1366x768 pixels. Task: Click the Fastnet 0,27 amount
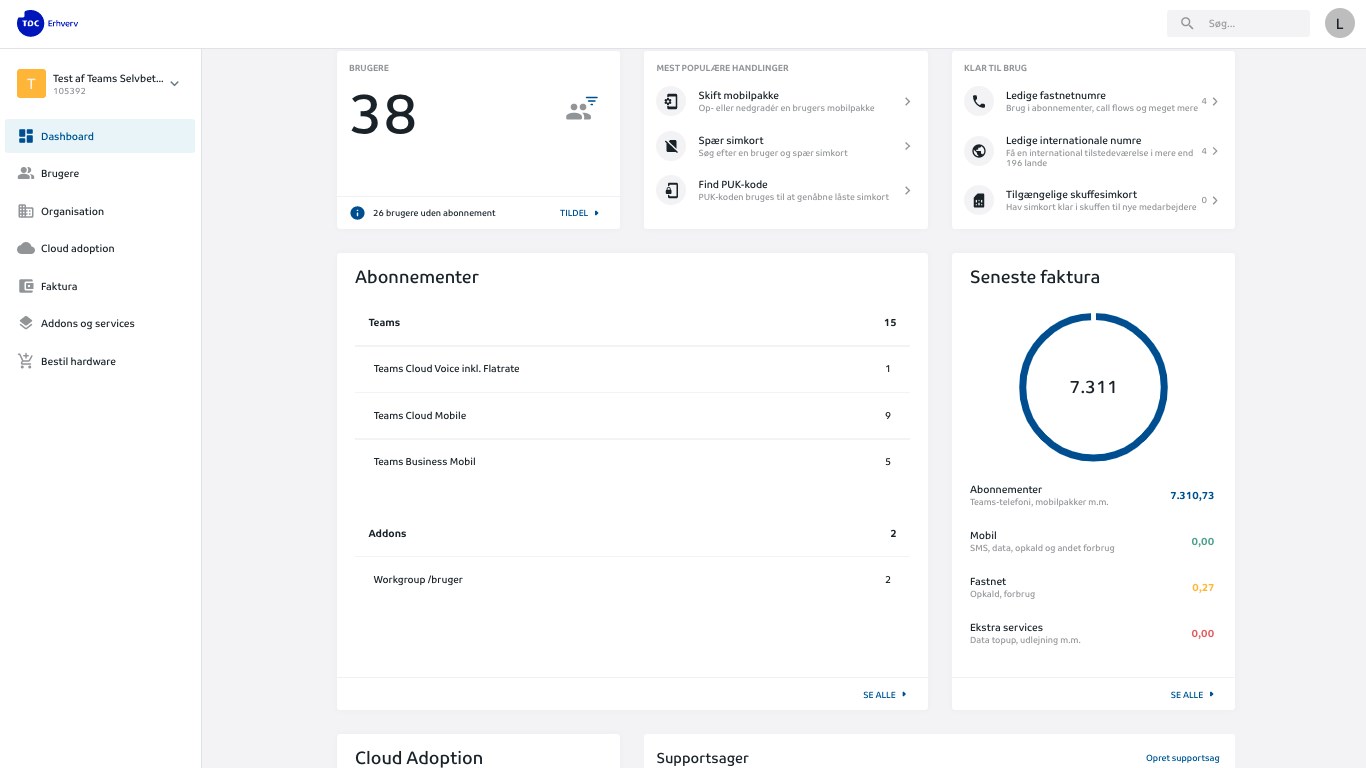[x=1203, y=588]
